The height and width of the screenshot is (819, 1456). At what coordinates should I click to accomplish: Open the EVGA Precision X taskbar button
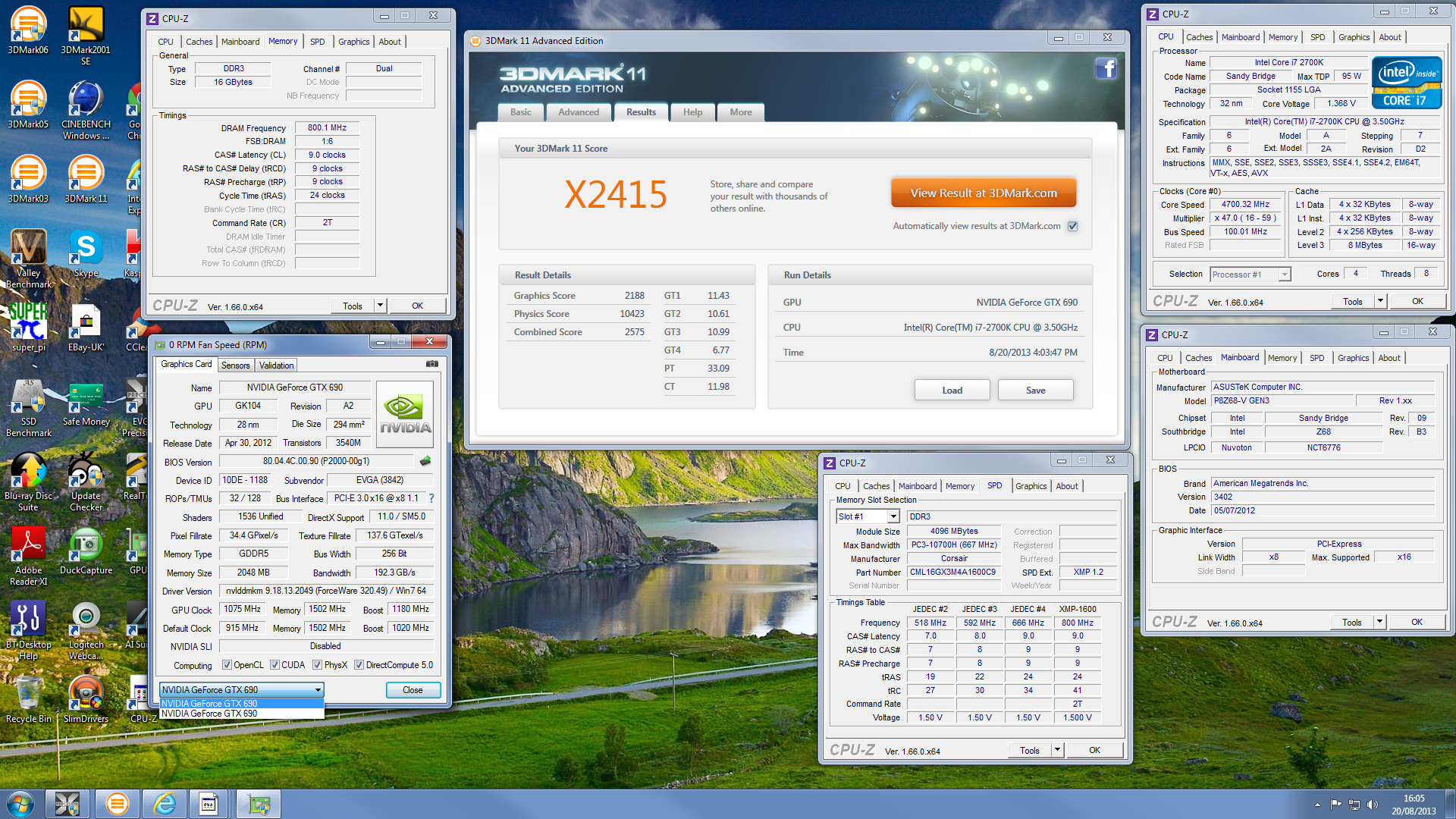67,804
